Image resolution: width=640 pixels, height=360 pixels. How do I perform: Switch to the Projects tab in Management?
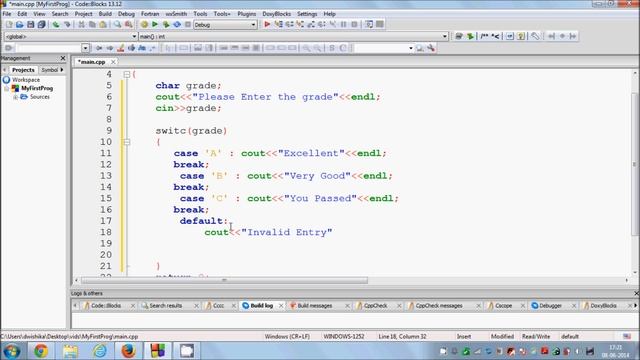tap(23, 70)
